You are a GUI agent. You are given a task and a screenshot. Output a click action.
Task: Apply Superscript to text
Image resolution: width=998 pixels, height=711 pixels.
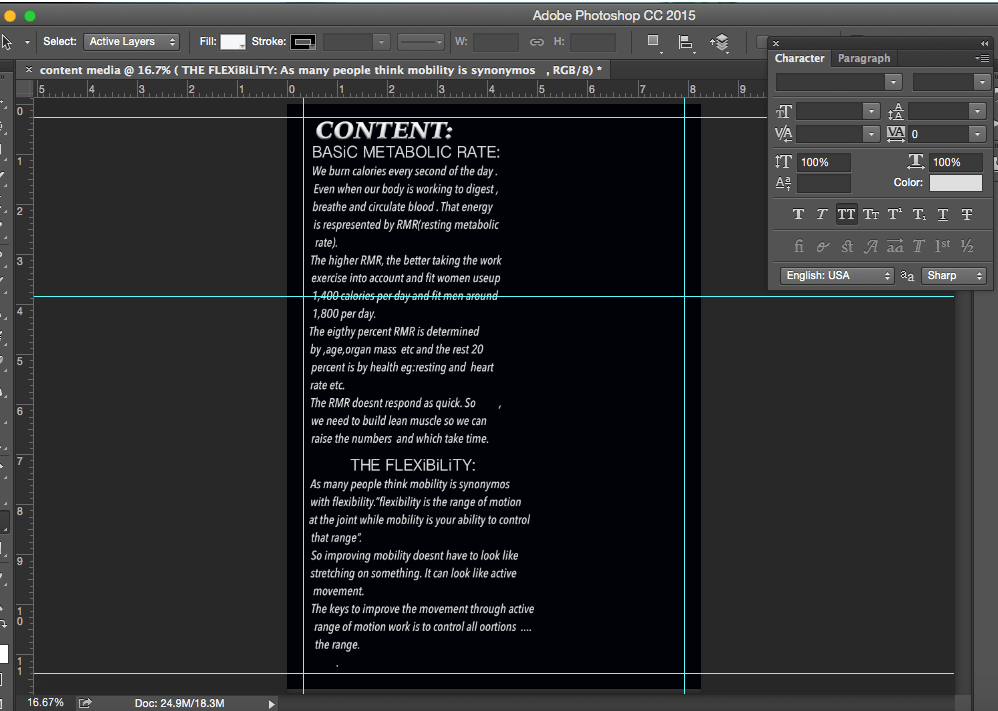(895, 214)
